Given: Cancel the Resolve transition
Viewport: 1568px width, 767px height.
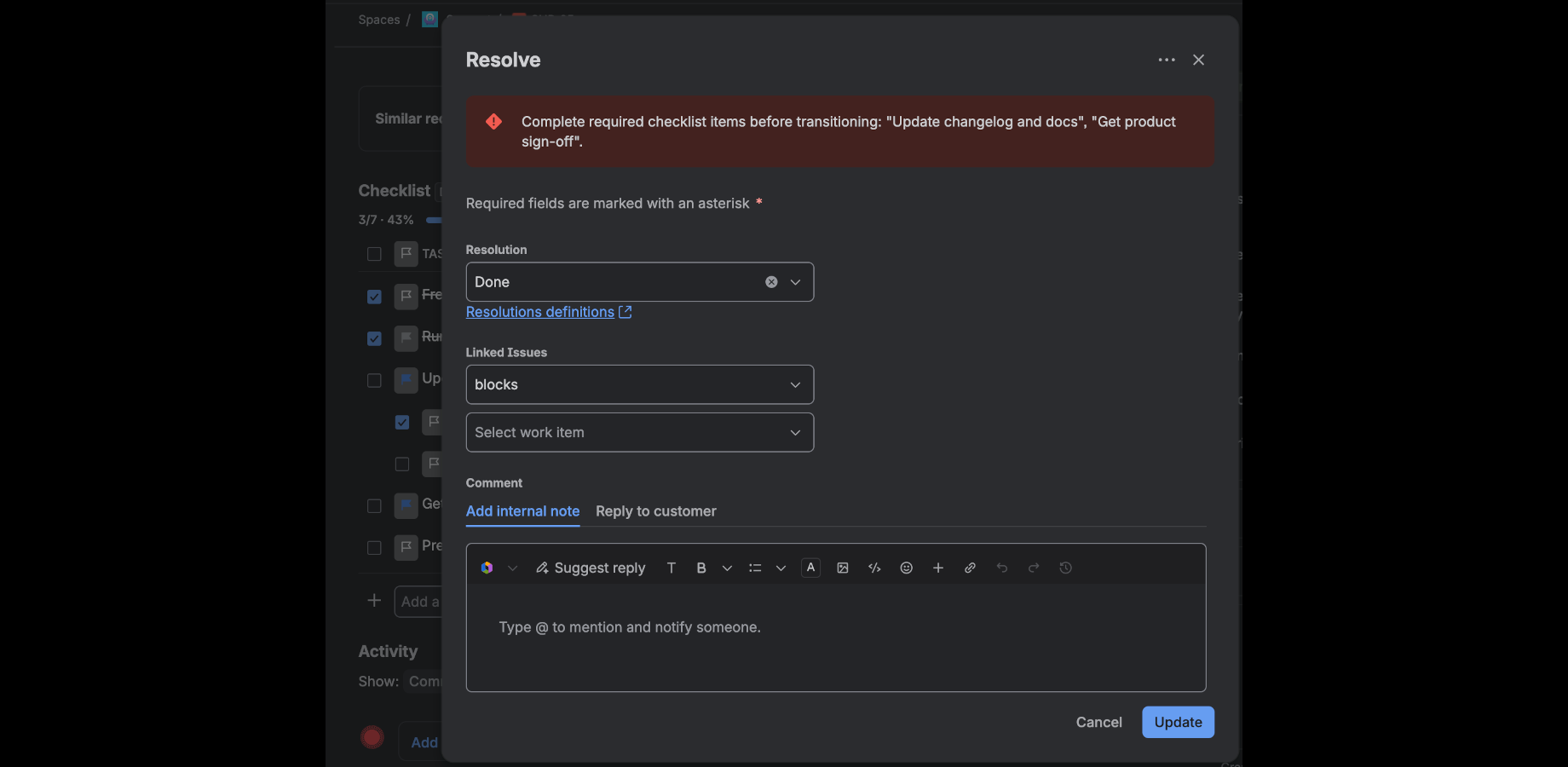Looking at the screenshot, I should tap(1098, 723).
